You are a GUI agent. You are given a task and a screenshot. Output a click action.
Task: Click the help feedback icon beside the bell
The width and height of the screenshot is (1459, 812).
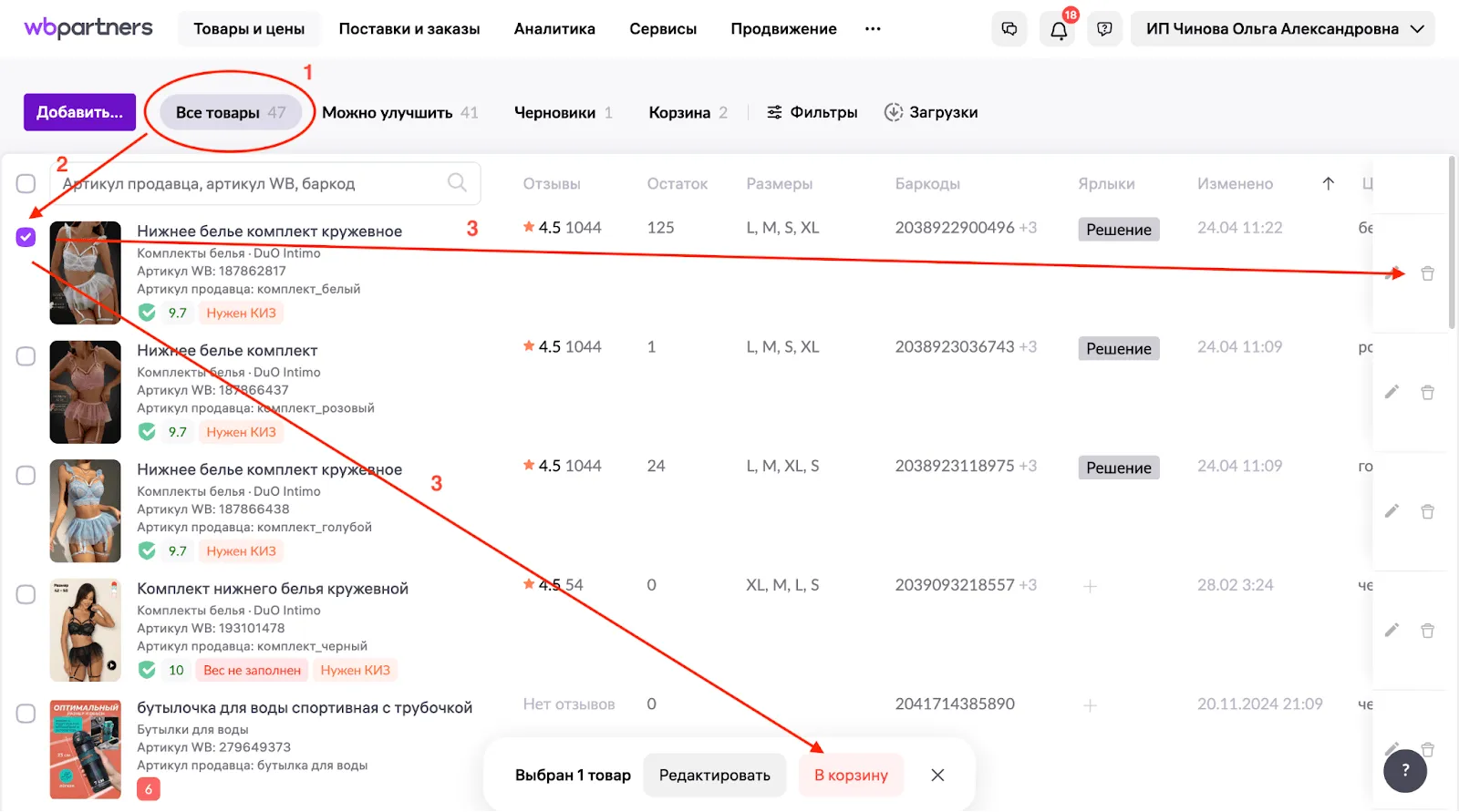[x=1104, y=29]
